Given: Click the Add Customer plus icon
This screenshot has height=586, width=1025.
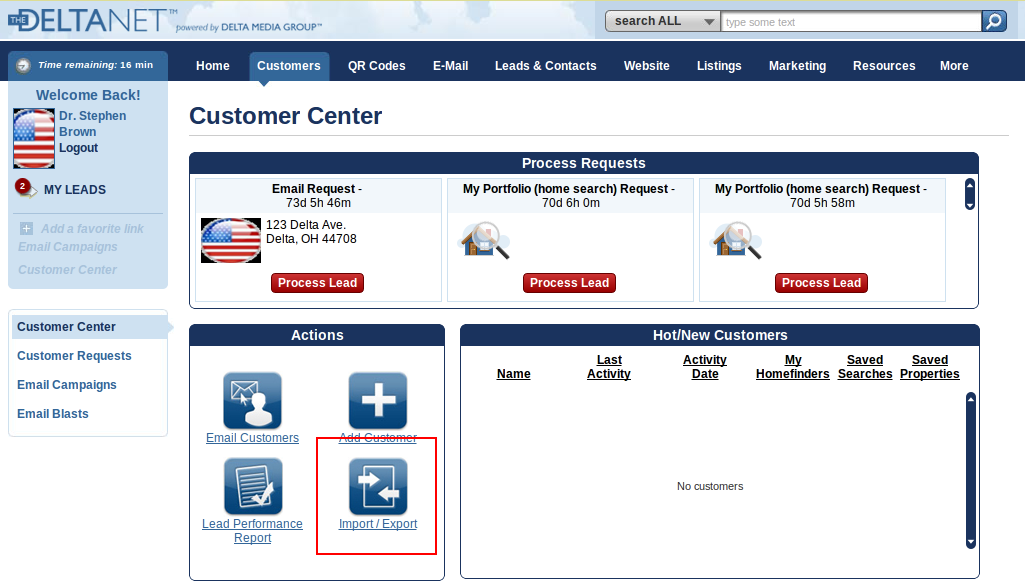Looking at the screenshot, I should pyautogui.click(x=378, y=400).
